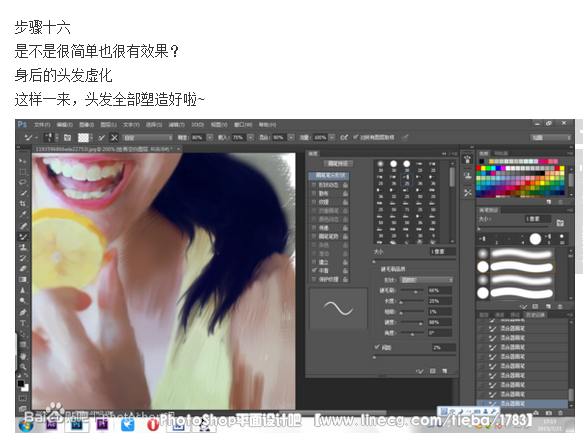Select the Eraser tool
583x437 pixels.
[23, 269]
